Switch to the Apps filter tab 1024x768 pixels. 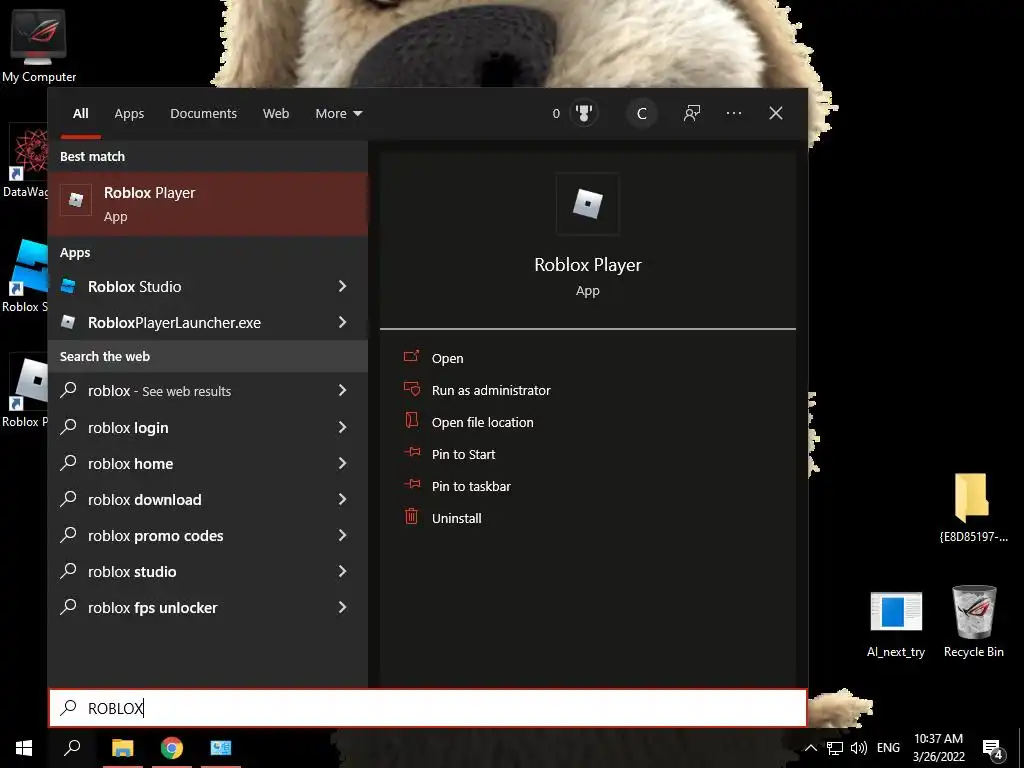pos(129,114)
